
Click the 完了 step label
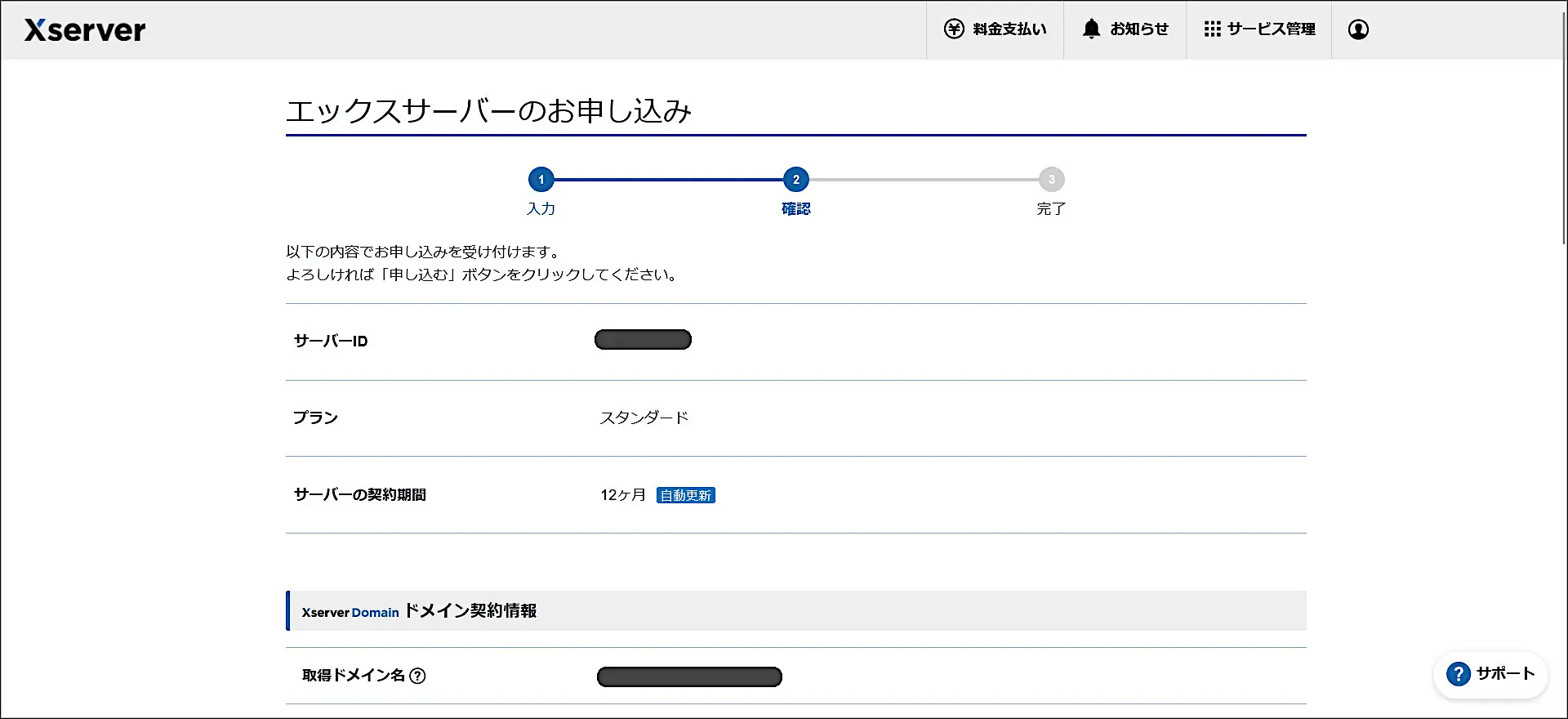click(x=1051, y=209)
